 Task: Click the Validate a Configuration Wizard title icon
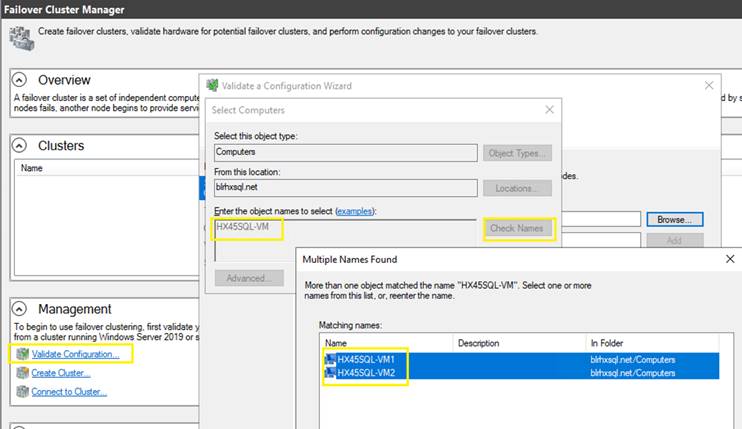[x=212, y=86]
